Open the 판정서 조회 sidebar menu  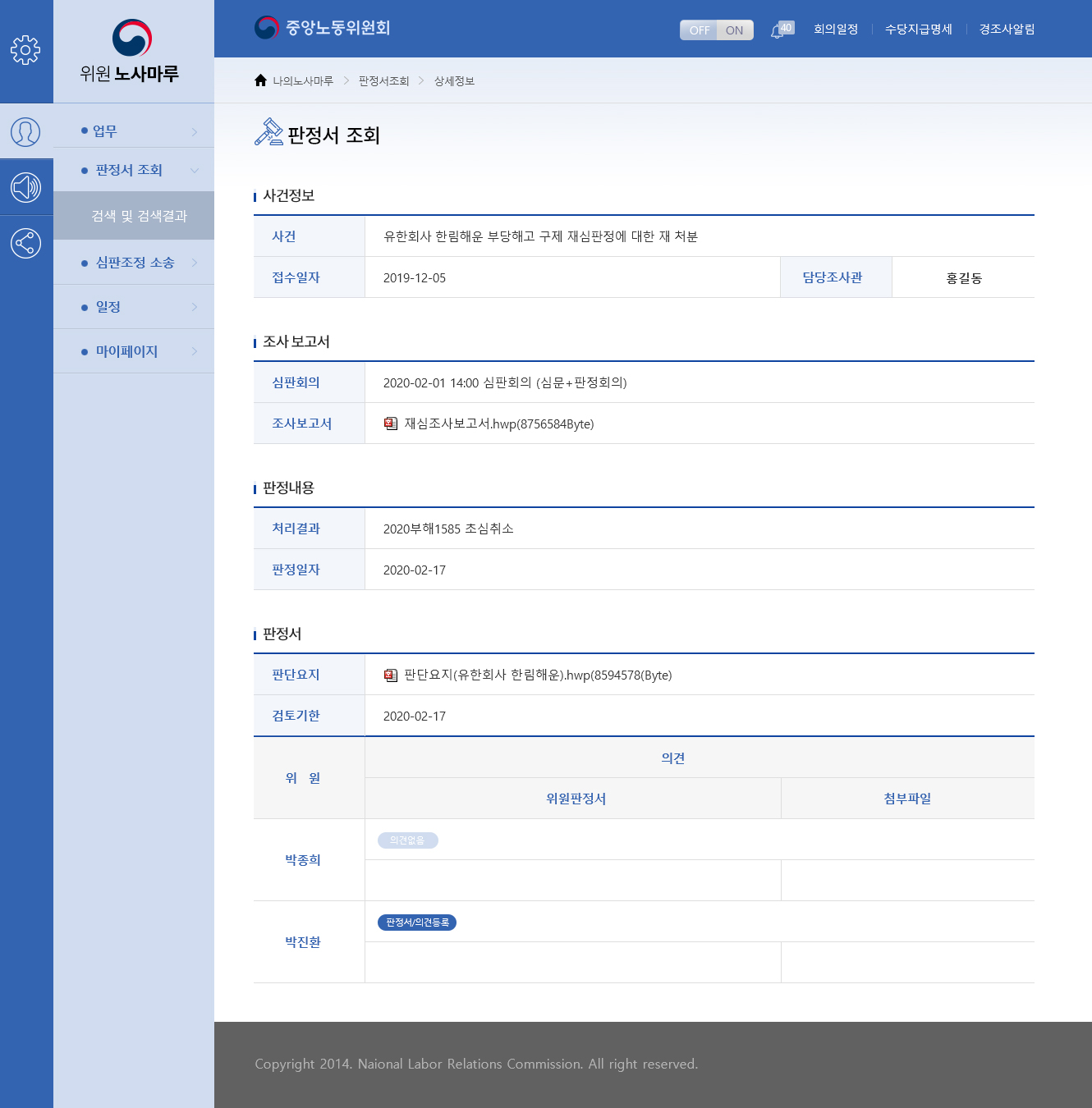pyautogui.click(x=134, y=170)
